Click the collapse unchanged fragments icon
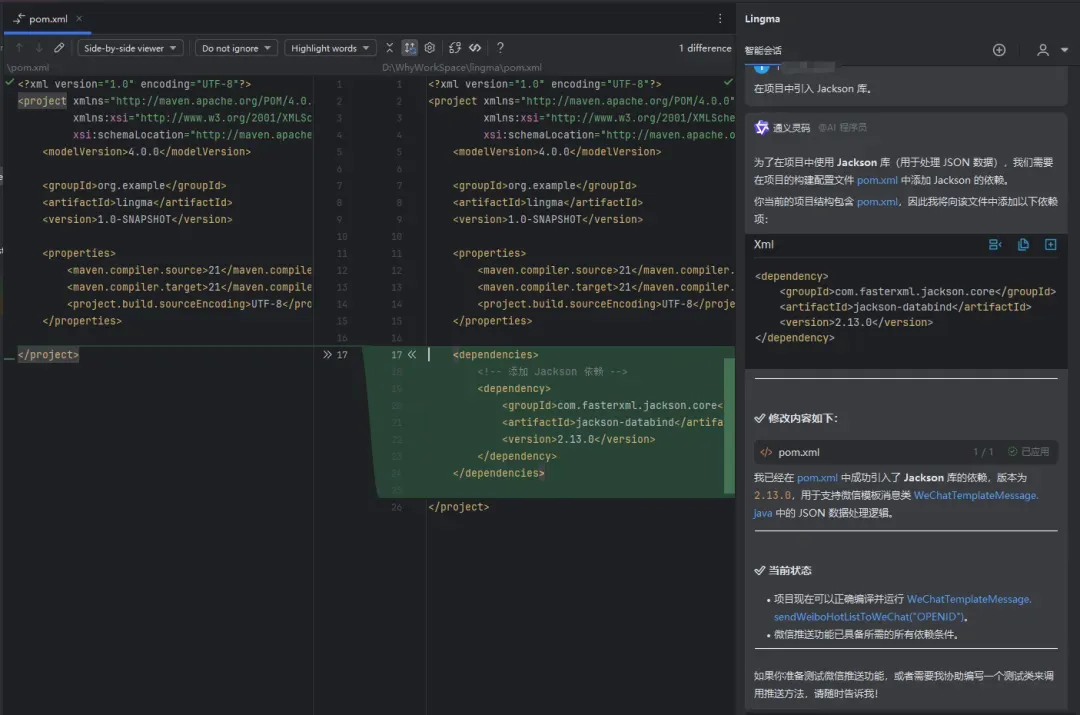1080x715 pixels. click(390, 48)
